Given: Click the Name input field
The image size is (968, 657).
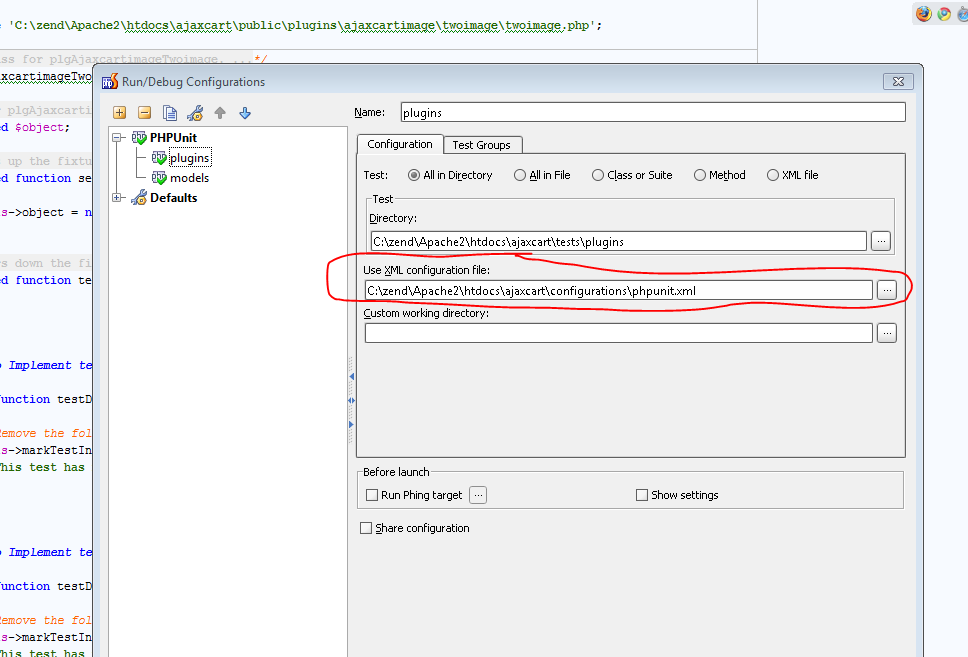Looking at the screenshot, I should (x=653, y=112).
